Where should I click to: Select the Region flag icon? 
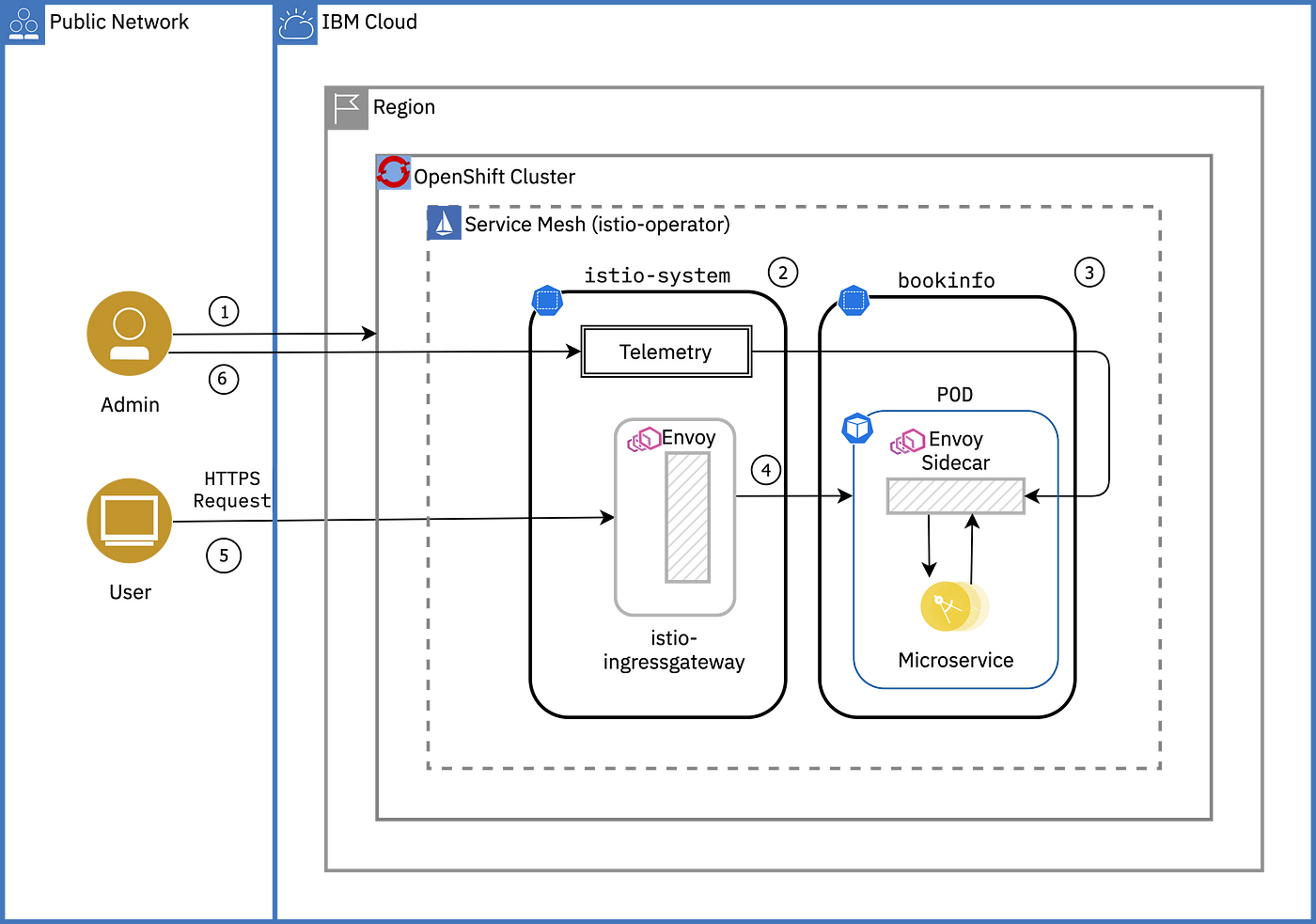tap(347, 109)
